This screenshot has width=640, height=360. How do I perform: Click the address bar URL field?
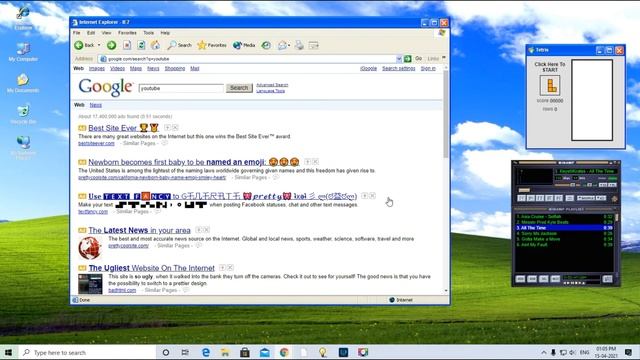click(x=251, y=59)
